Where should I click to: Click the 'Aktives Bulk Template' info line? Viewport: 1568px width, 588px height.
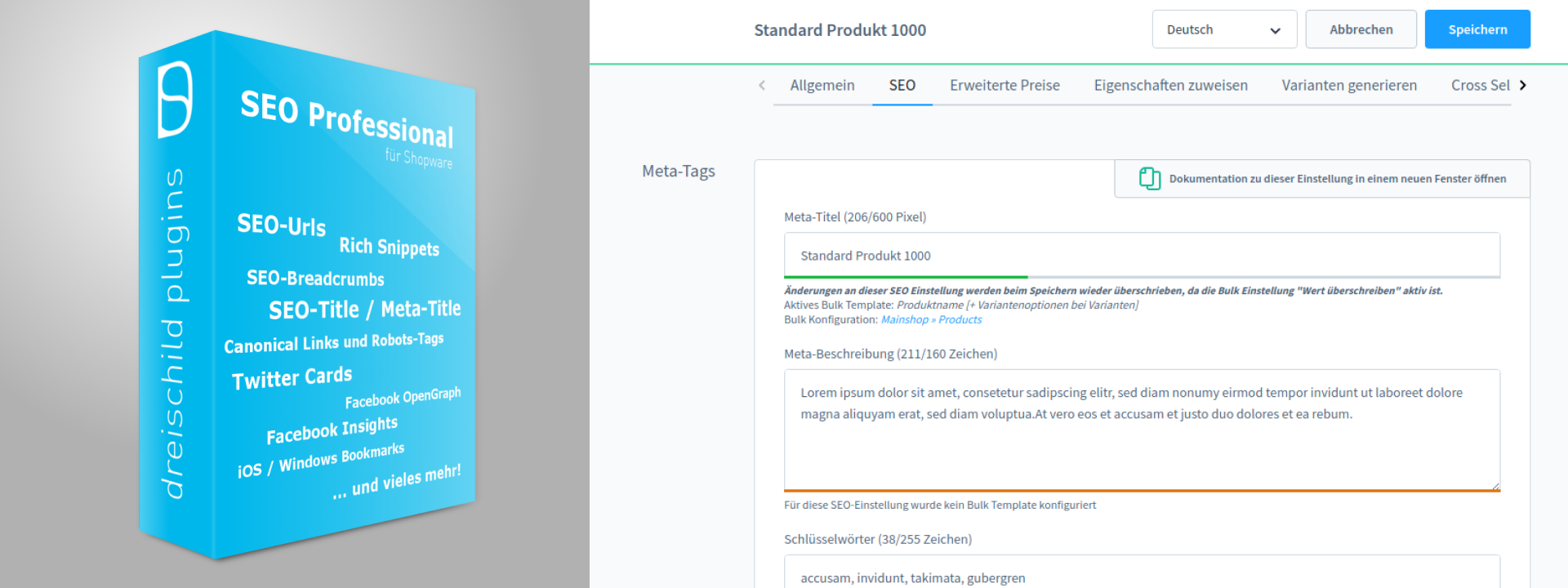pyautogui.click(x=961, y=305)
